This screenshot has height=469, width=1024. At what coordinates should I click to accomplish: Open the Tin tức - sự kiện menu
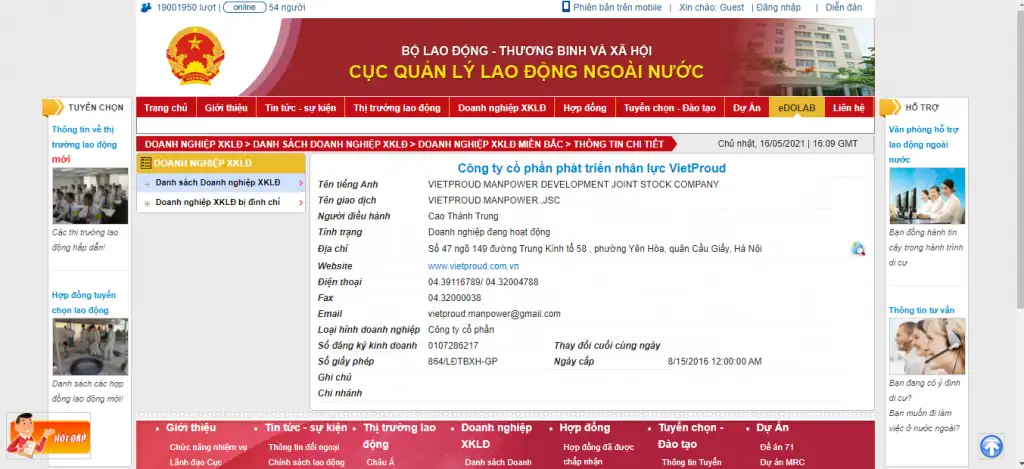(x=300, y=108)
